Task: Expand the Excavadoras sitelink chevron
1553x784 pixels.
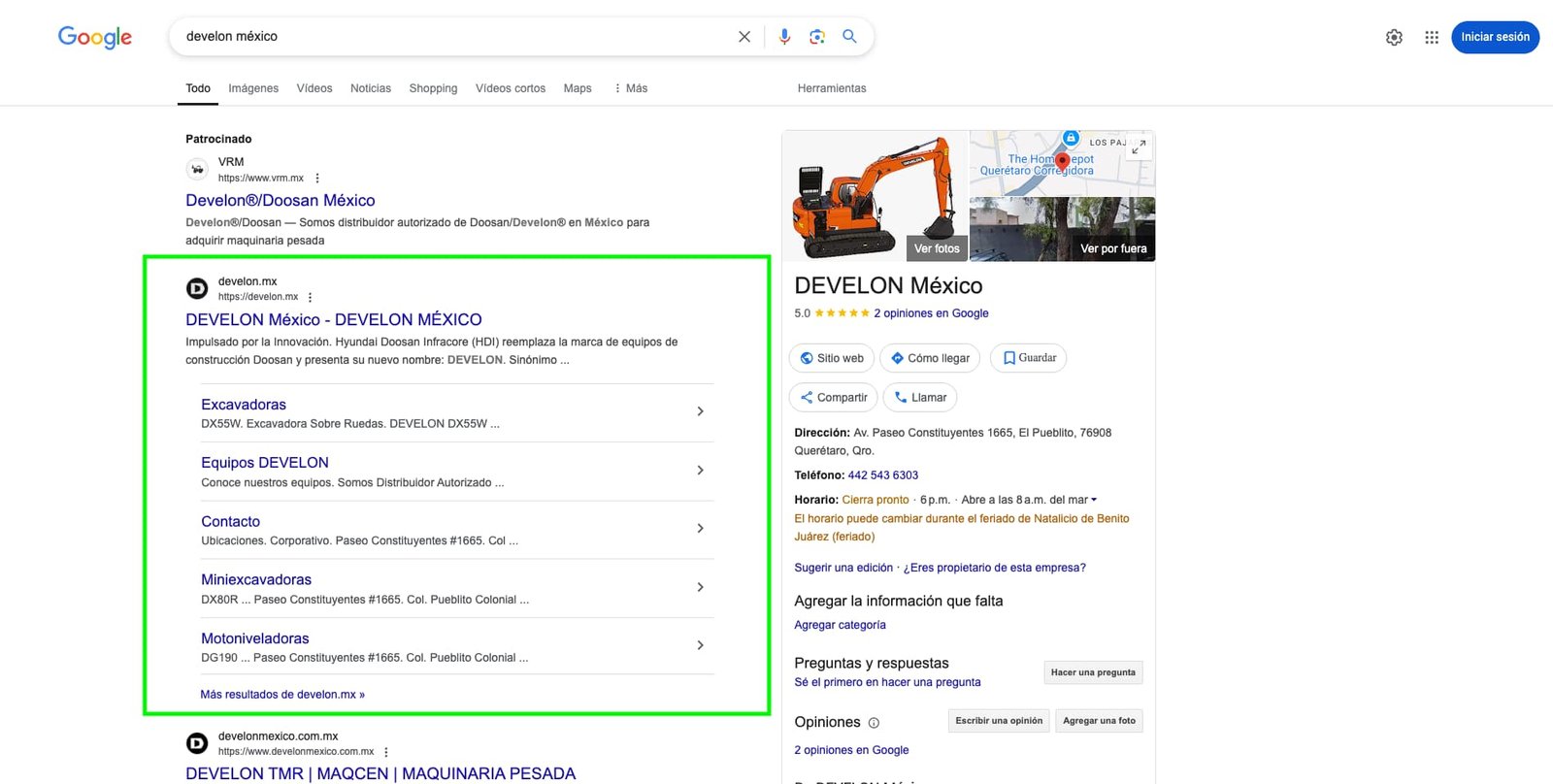Action: 701,411
